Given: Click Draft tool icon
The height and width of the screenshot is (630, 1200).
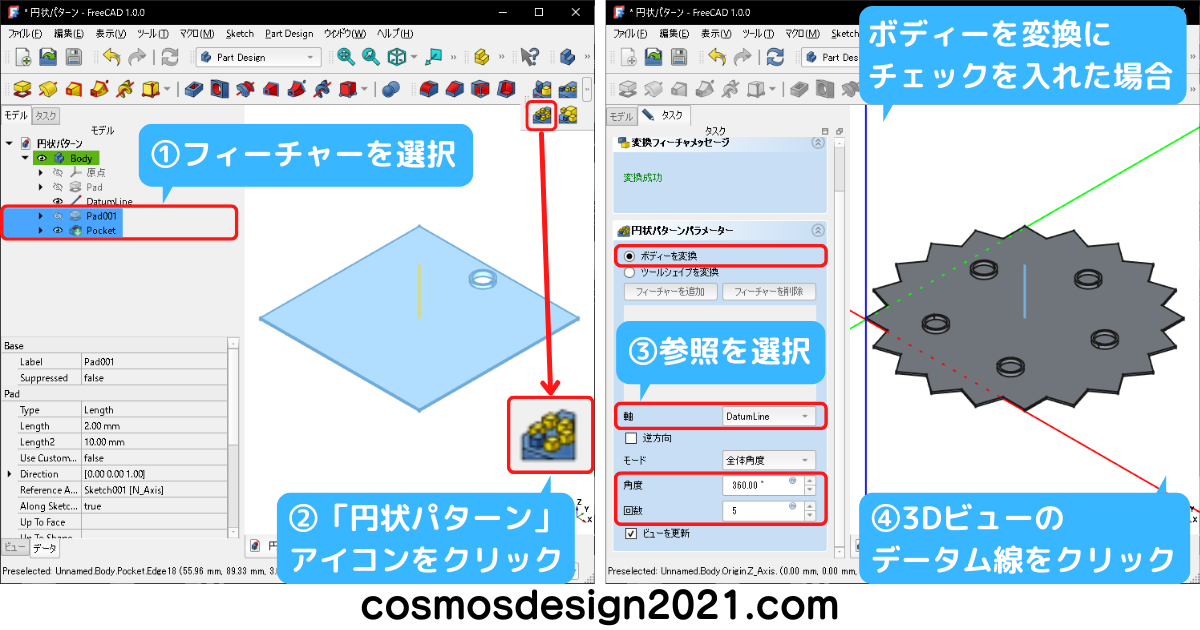Looking at the screenshot, I should point(481,89).
